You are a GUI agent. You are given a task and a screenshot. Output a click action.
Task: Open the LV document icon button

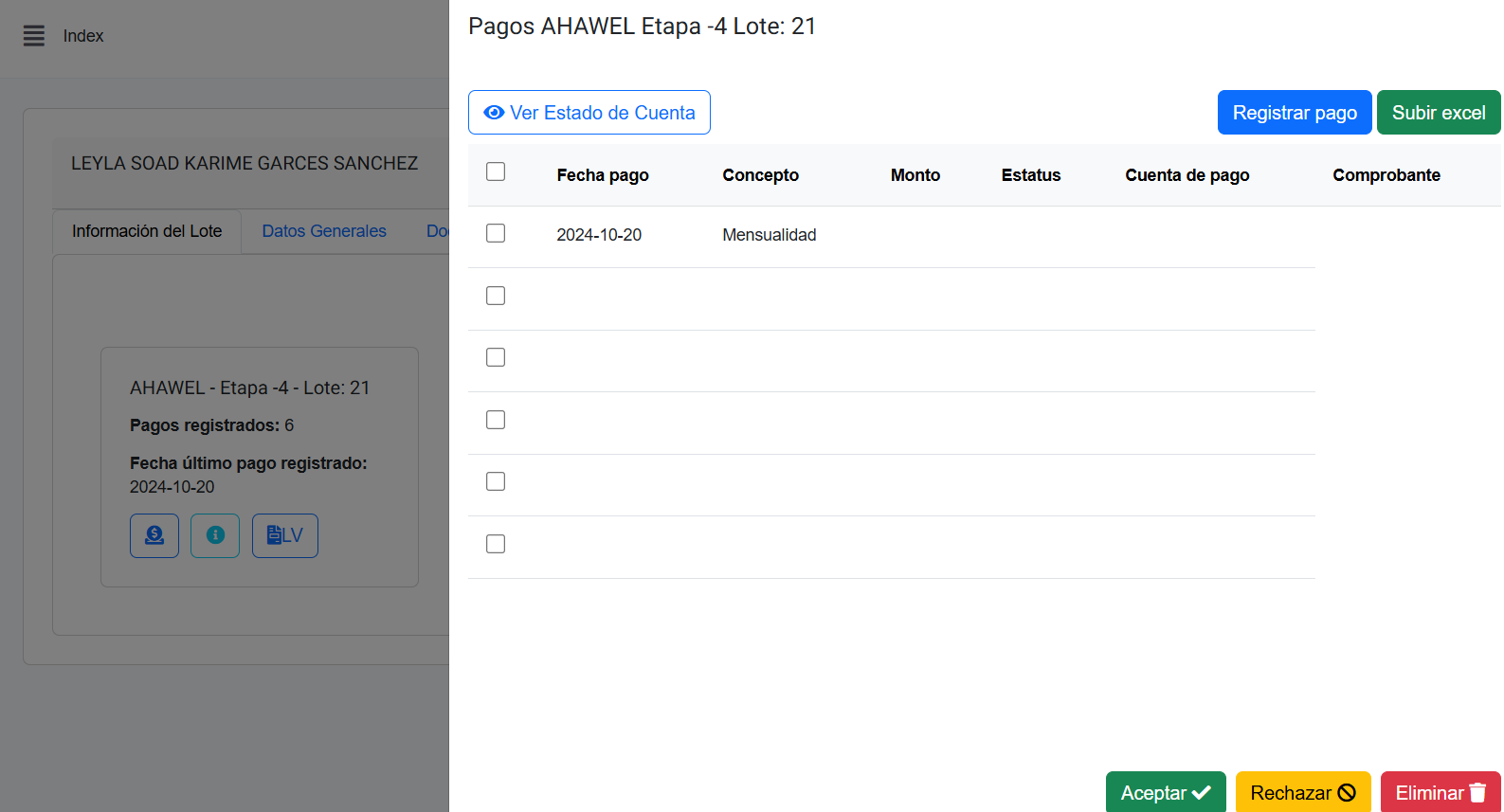[x=284, y=535]
